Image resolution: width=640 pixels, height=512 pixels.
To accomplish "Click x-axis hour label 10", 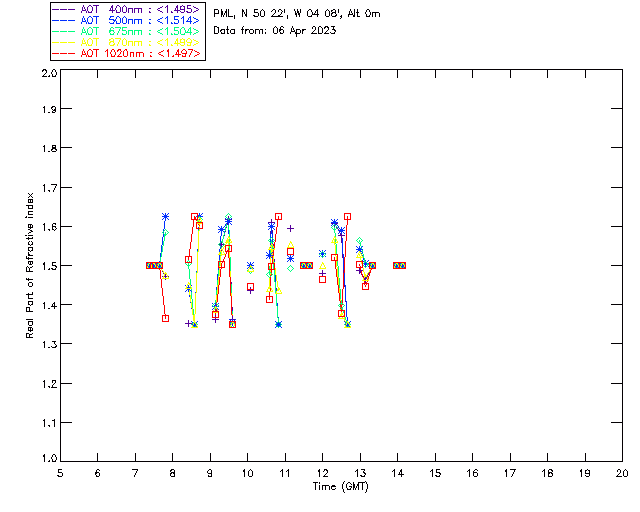I will pyautogui.click(x=247, y=473).
